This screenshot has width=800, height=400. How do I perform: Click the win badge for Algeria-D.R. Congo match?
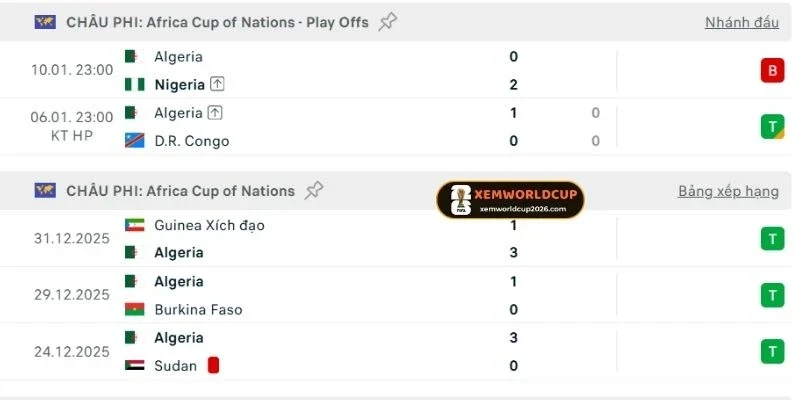(771, 127)
